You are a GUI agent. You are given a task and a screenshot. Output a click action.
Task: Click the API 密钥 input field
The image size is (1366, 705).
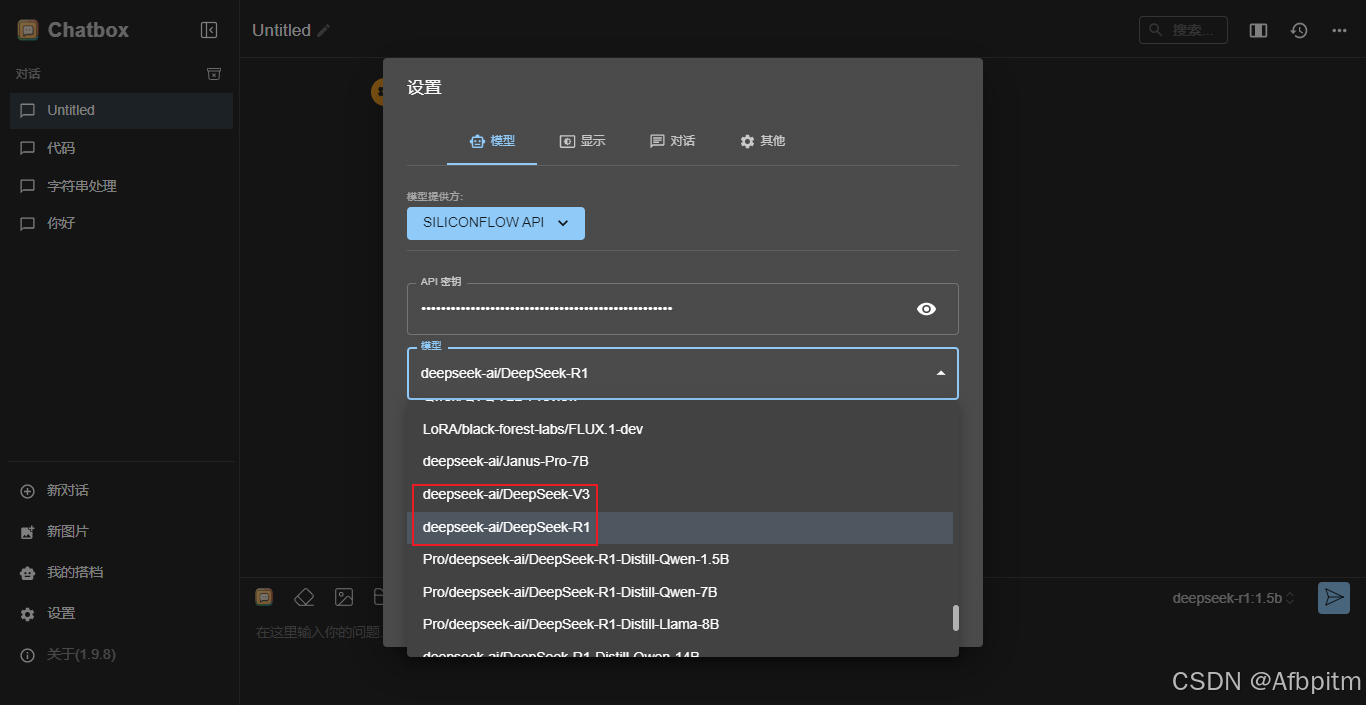pos(683,309)
